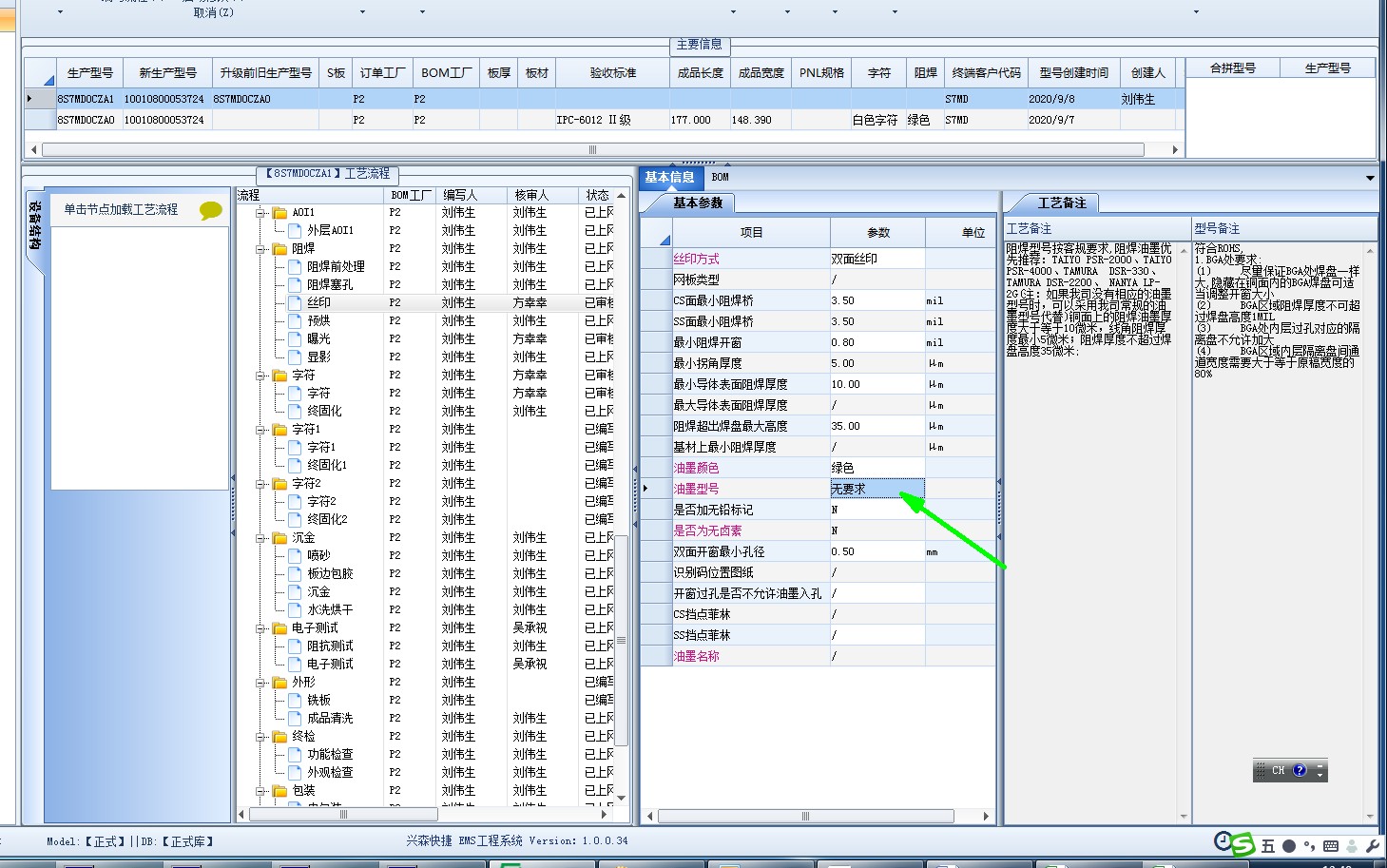The image size is (1387, 868).
Task: Collapse the 电子测试 tree node
Action: click(x=260, y=628)
